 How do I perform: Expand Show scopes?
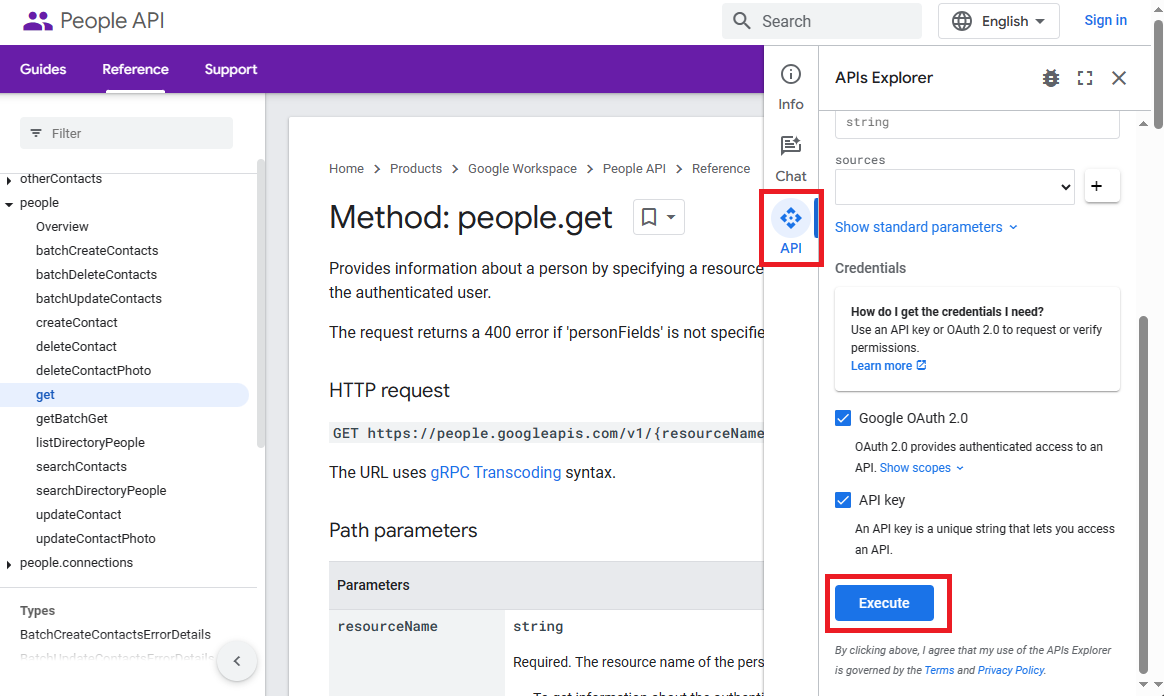pyautogui.click(x=921, y=467)
